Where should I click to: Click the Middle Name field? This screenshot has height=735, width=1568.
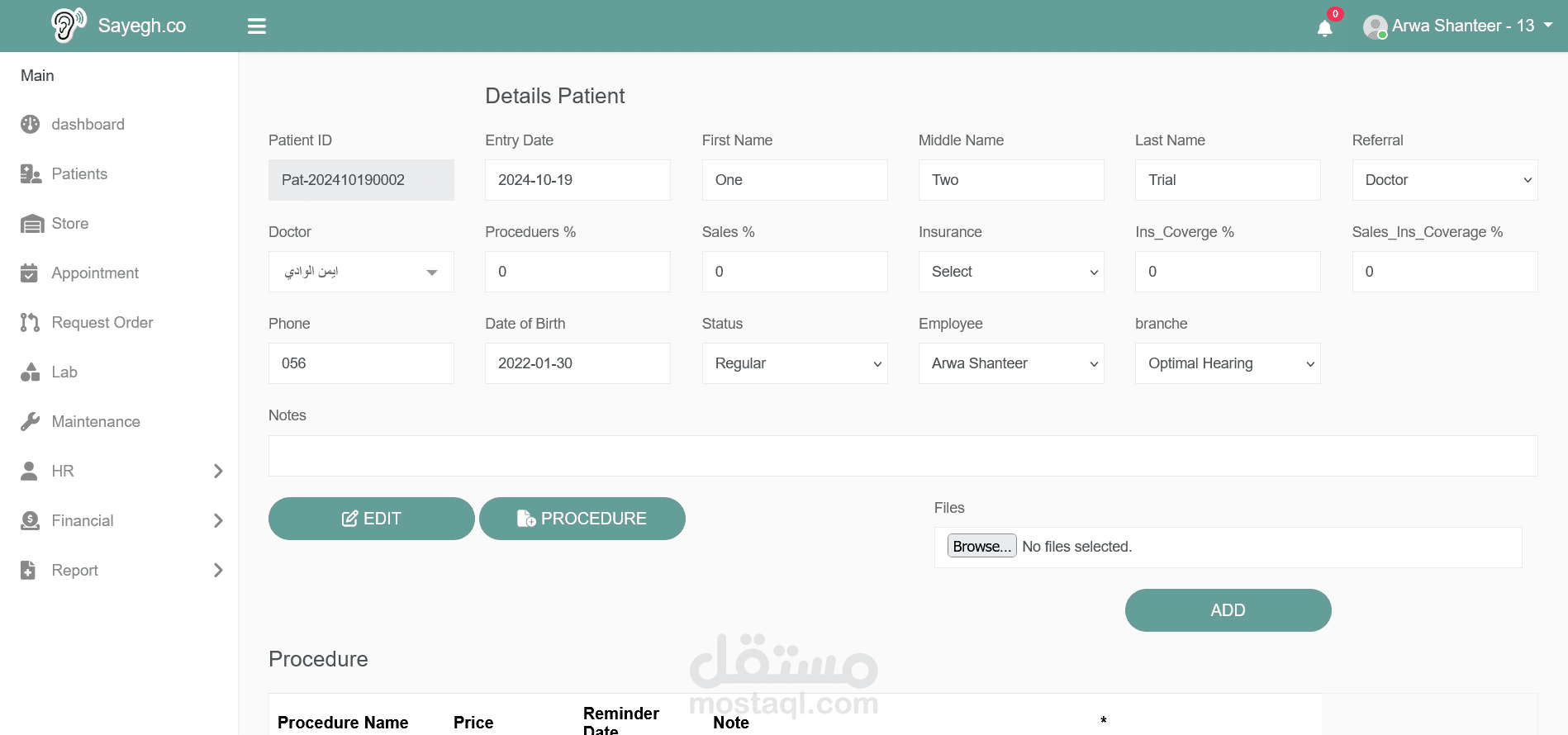tap(1011, 180)
